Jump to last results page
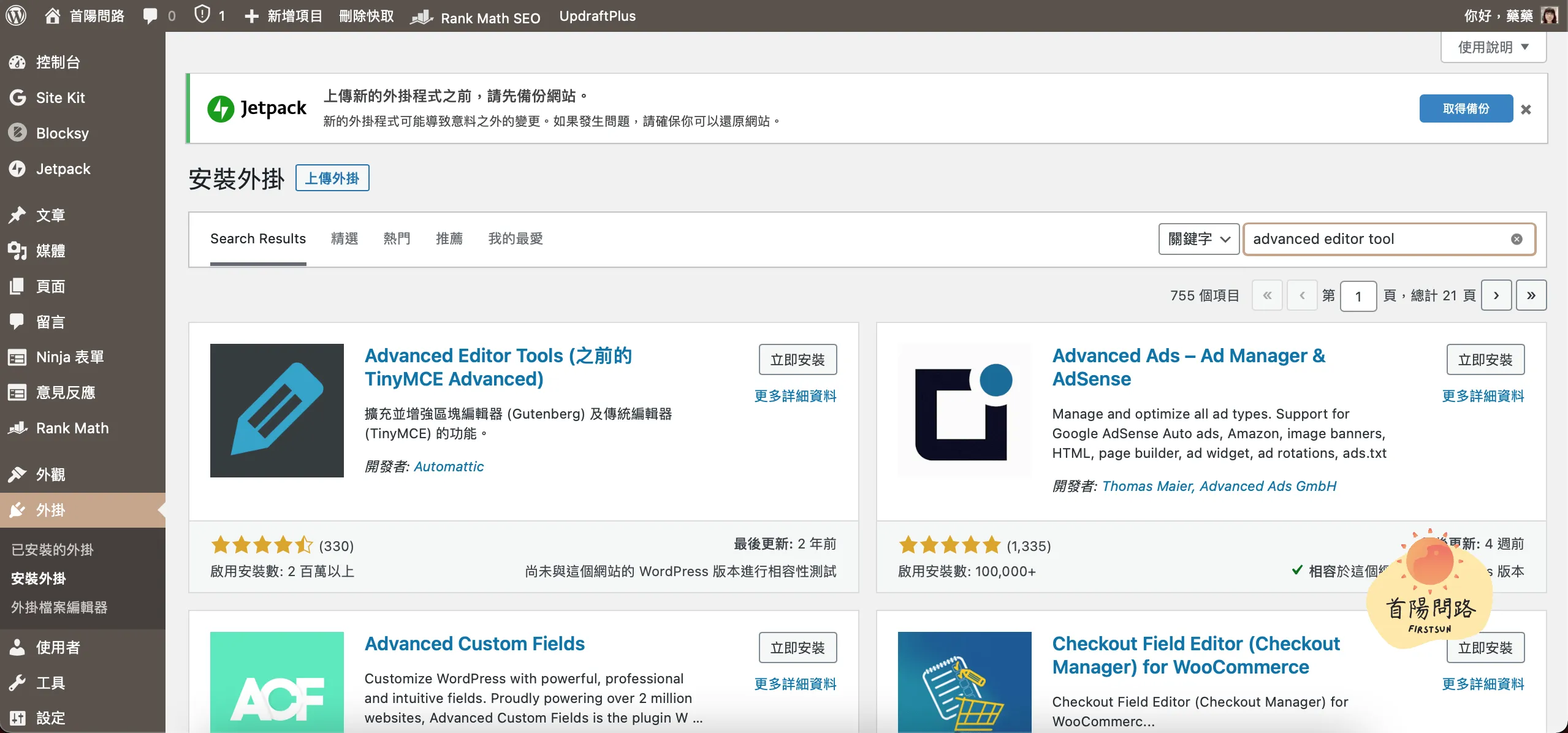 tap(1531, 295)
